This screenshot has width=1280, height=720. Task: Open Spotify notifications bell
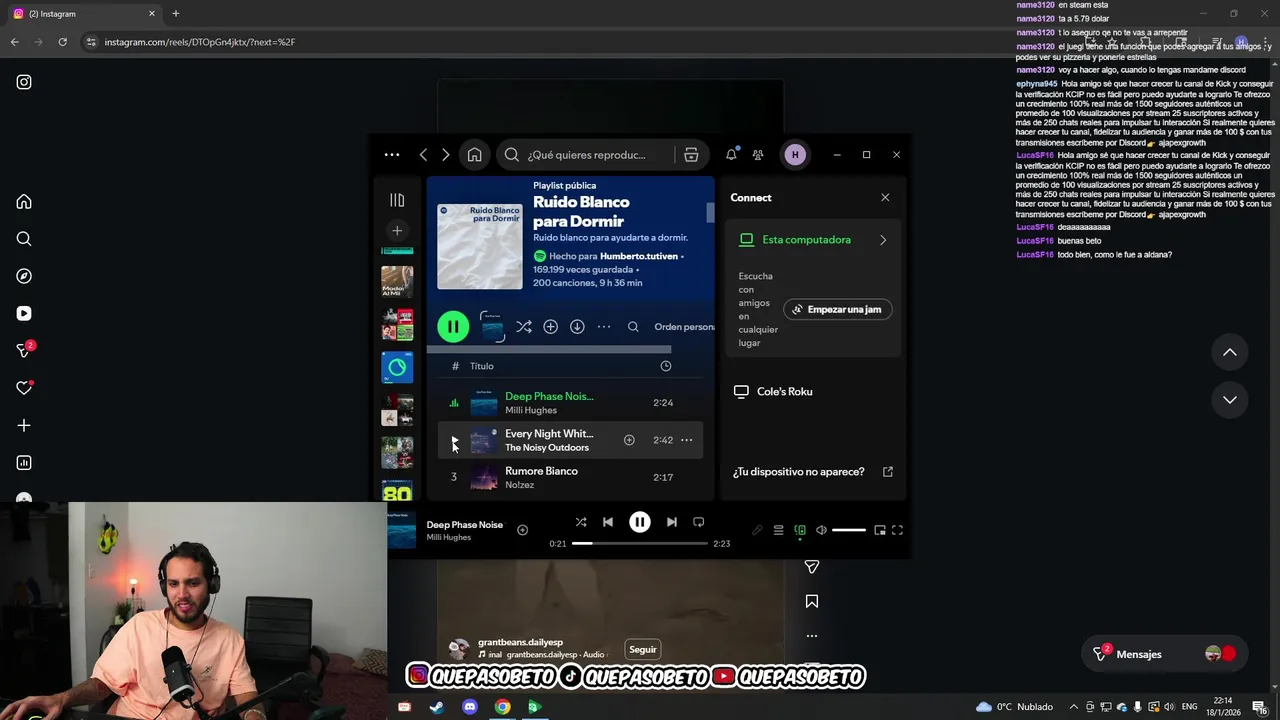[731, 155]
